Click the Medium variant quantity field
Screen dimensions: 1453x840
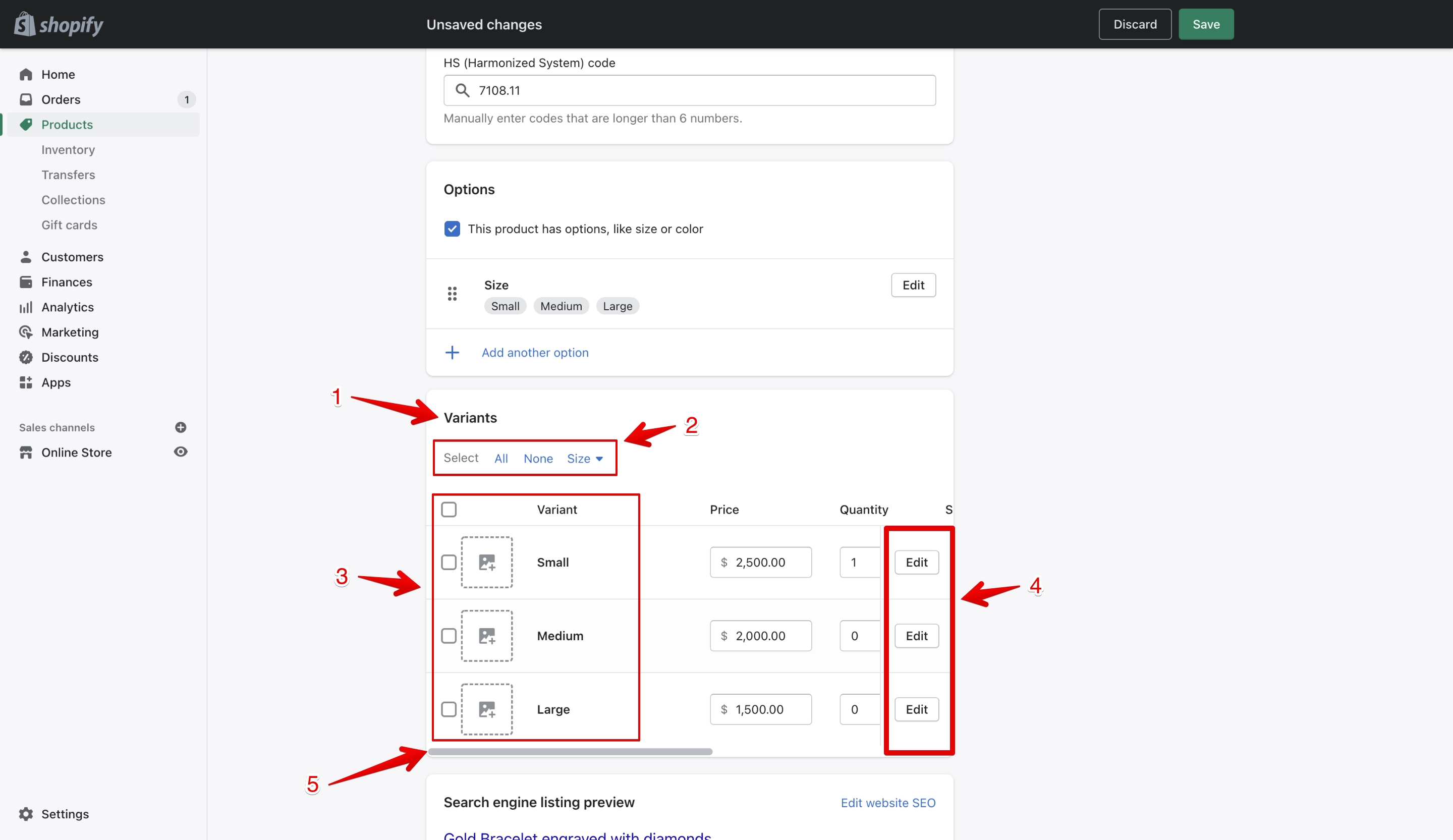pos(861,636)
